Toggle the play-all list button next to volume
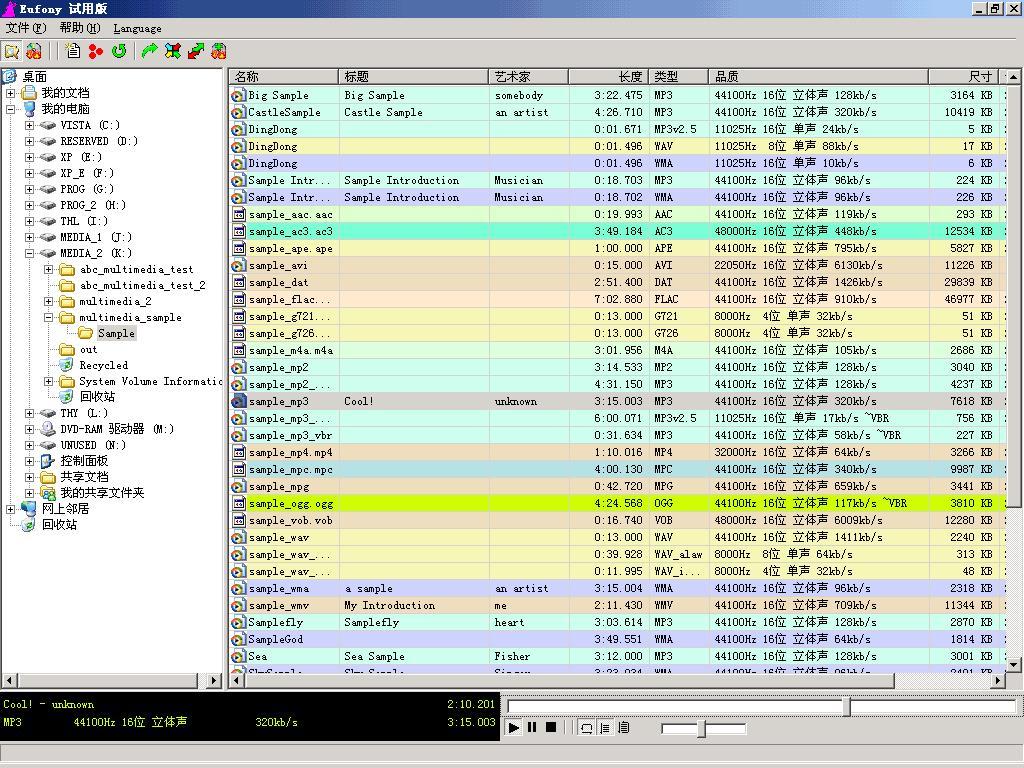 [624, 728]
